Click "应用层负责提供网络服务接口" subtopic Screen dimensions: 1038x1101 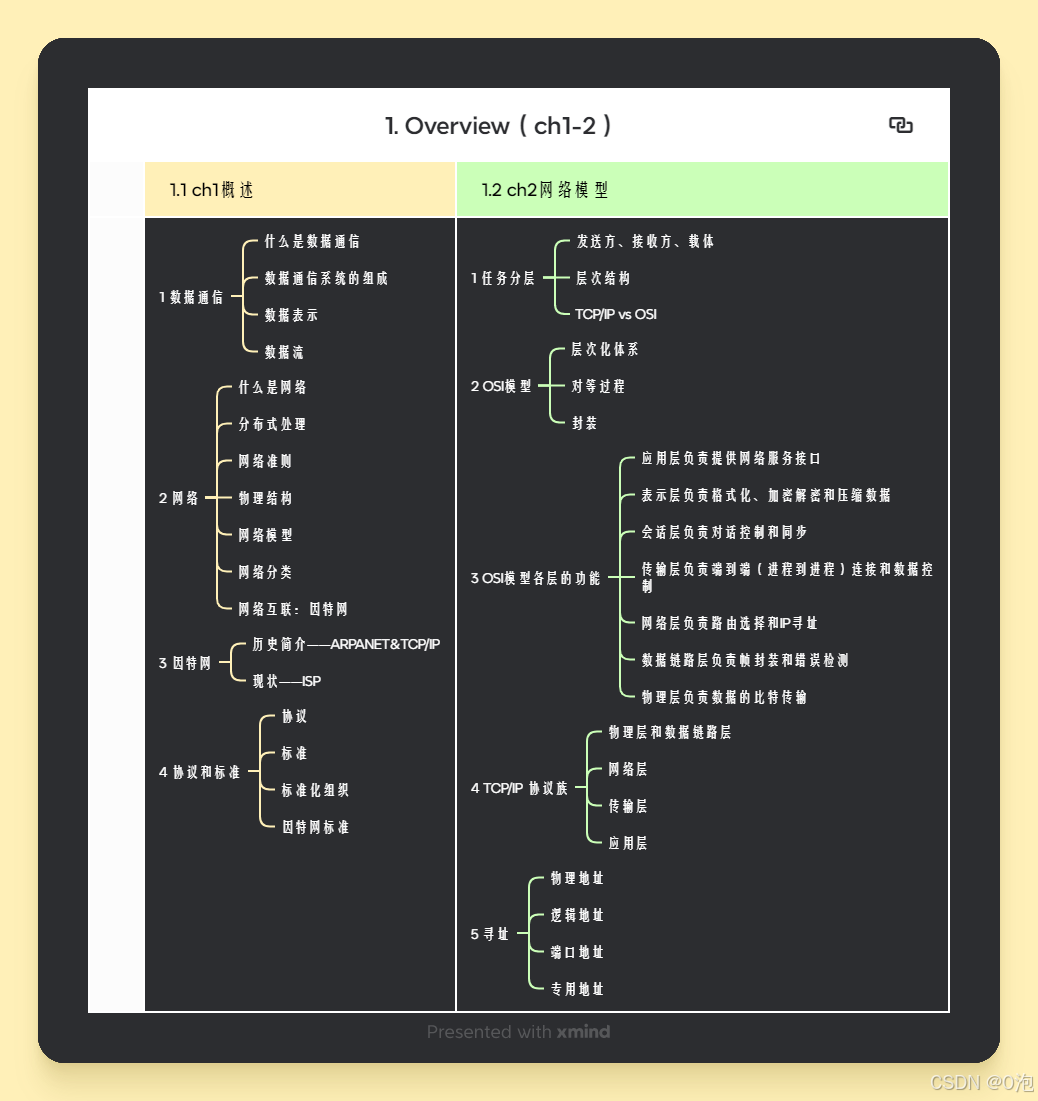731,459
